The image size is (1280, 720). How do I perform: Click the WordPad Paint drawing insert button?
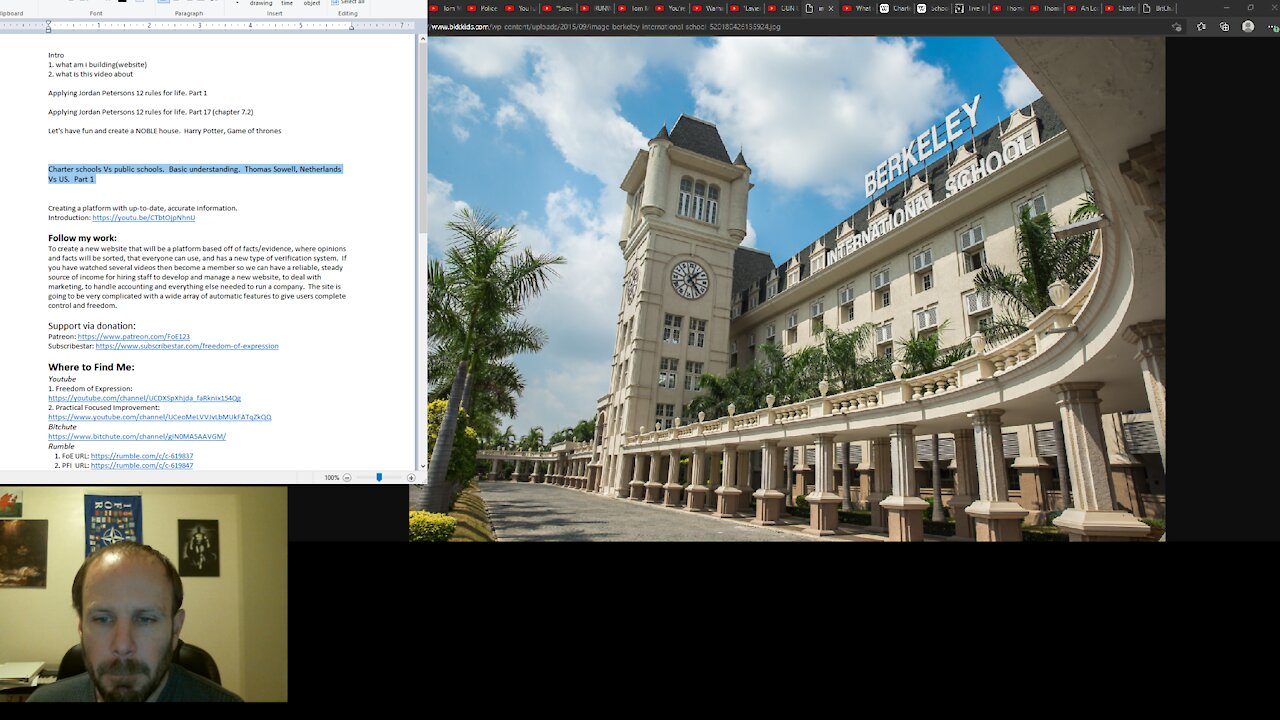coord(261,3)
